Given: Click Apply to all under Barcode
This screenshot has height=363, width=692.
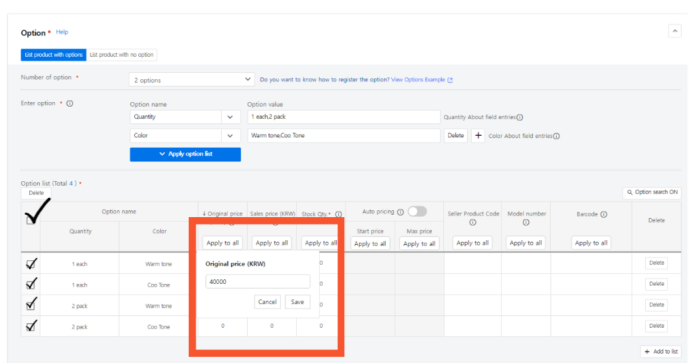Looking at the screenshot, I should pyautogui.click(x=591, y=243).
